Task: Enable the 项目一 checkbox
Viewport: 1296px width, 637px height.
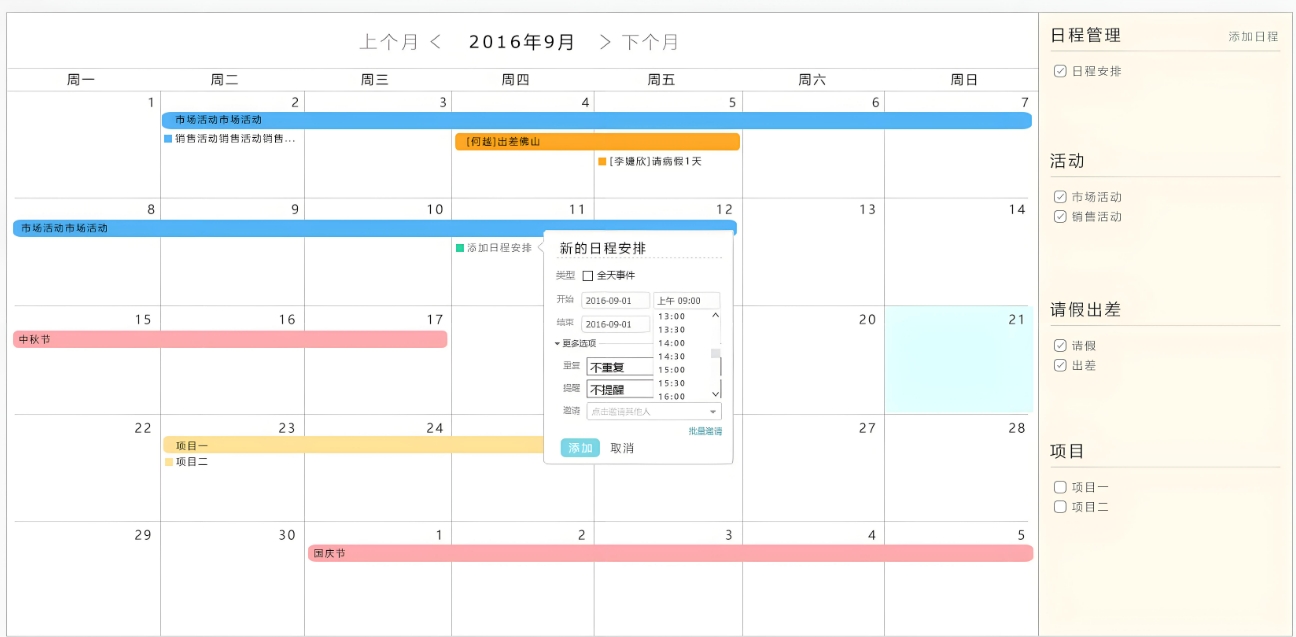Action: (x=1060, y=487)
